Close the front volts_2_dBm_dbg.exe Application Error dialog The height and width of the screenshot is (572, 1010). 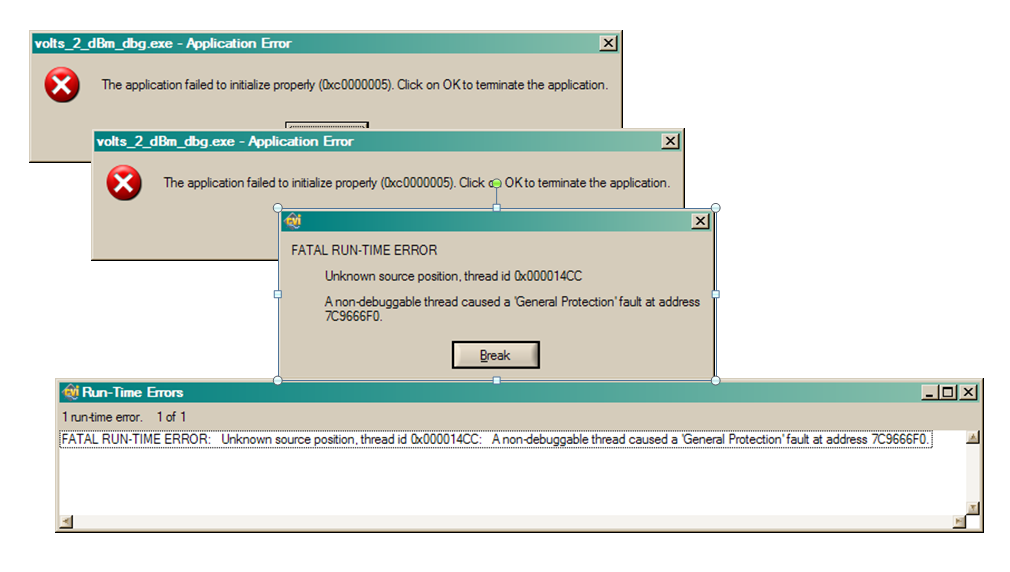[x=671, y=141]
